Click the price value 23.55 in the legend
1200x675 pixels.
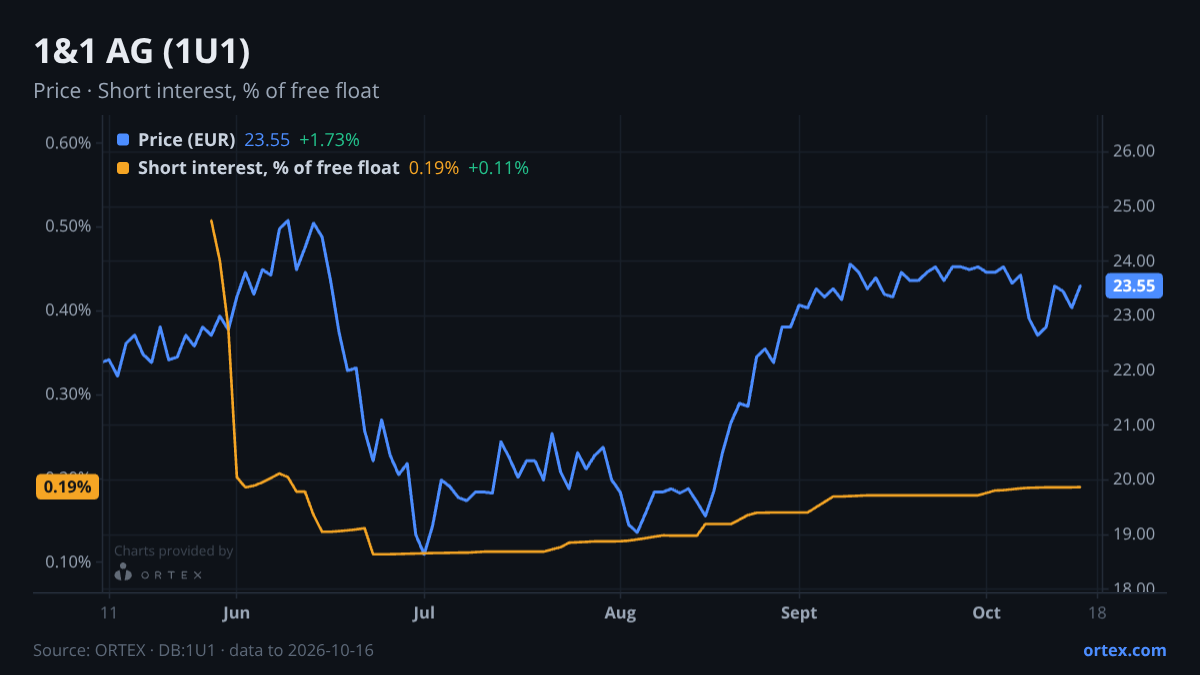tap(267, 139)
